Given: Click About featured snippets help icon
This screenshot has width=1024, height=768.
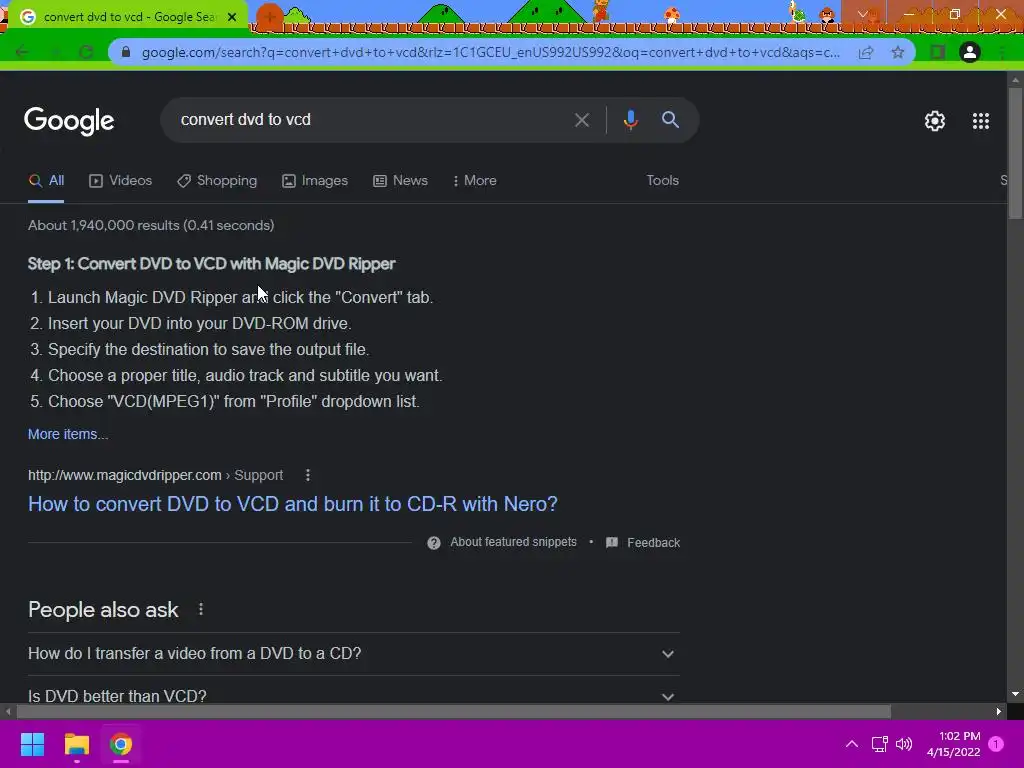Looking at the screenshot, I should 434,543.
